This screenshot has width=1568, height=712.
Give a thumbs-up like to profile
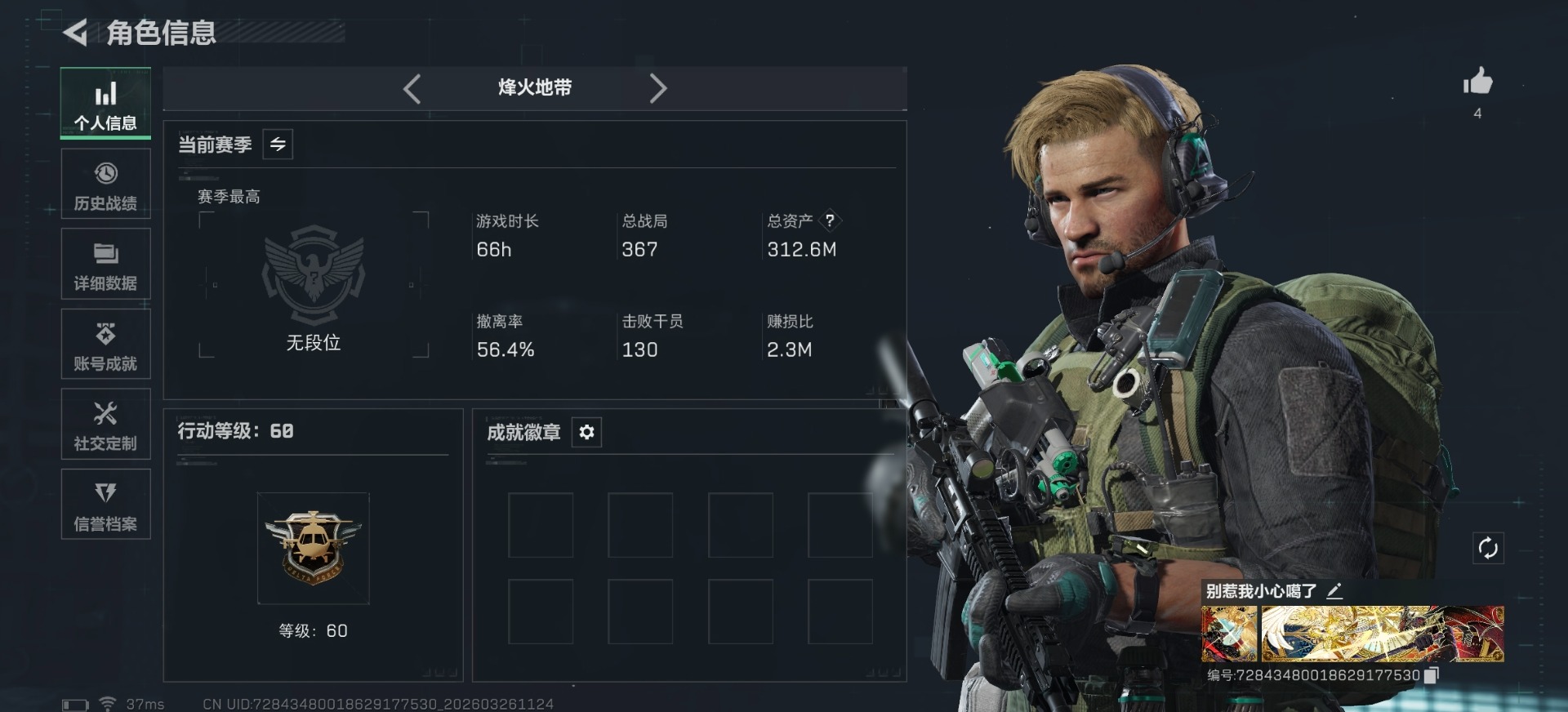click(1477, 82)
